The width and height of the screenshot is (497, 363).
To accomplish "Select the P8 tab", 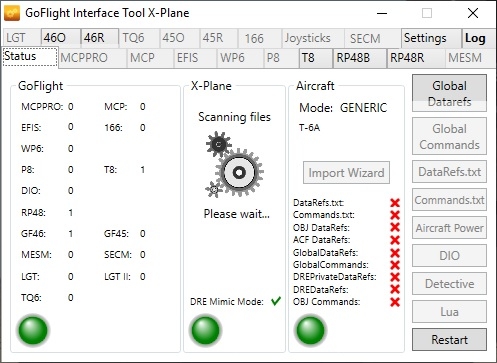I will tap(281, 58).
